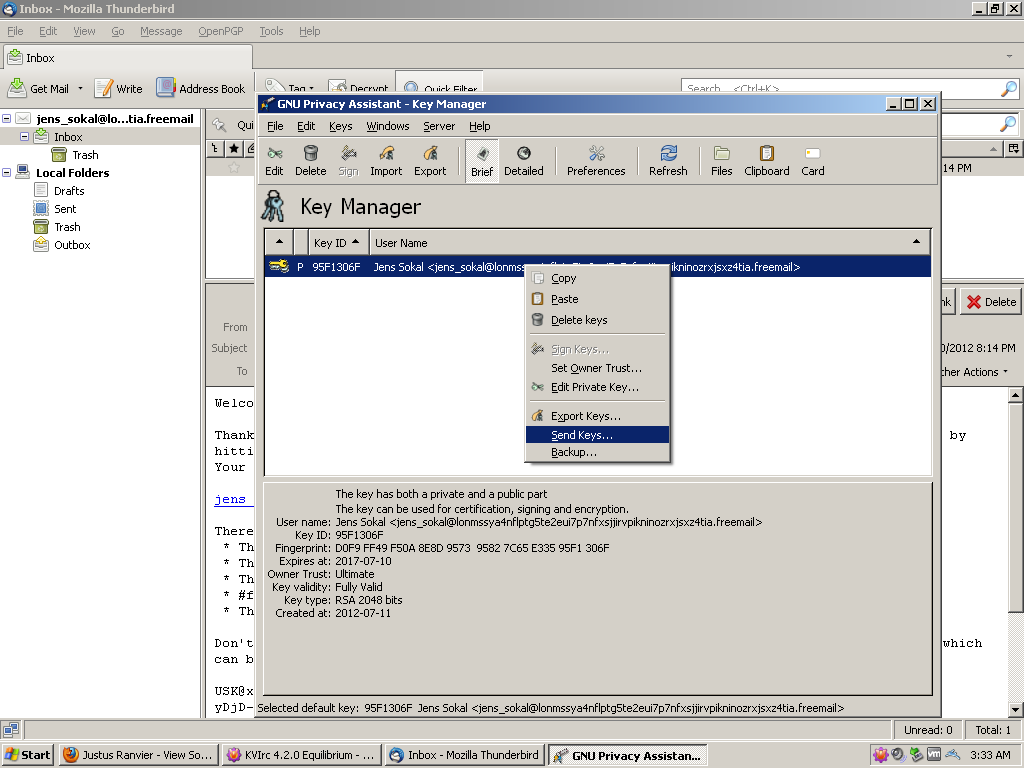Click the message pane scrollbar down arrow
1024x768 pixels.
[1015, 709]
